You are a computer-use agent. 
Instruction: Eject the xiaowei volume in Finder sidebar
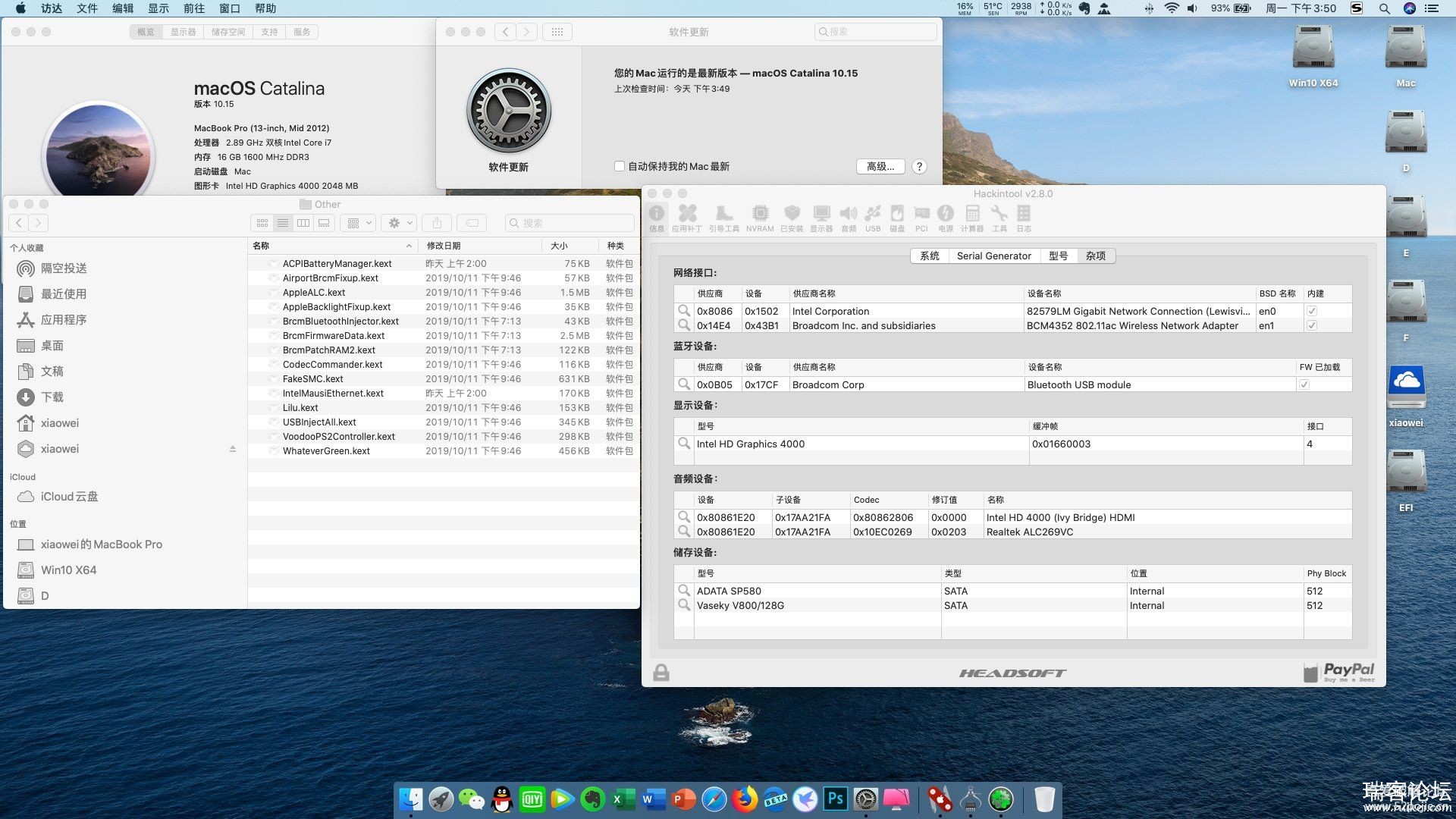233,449
